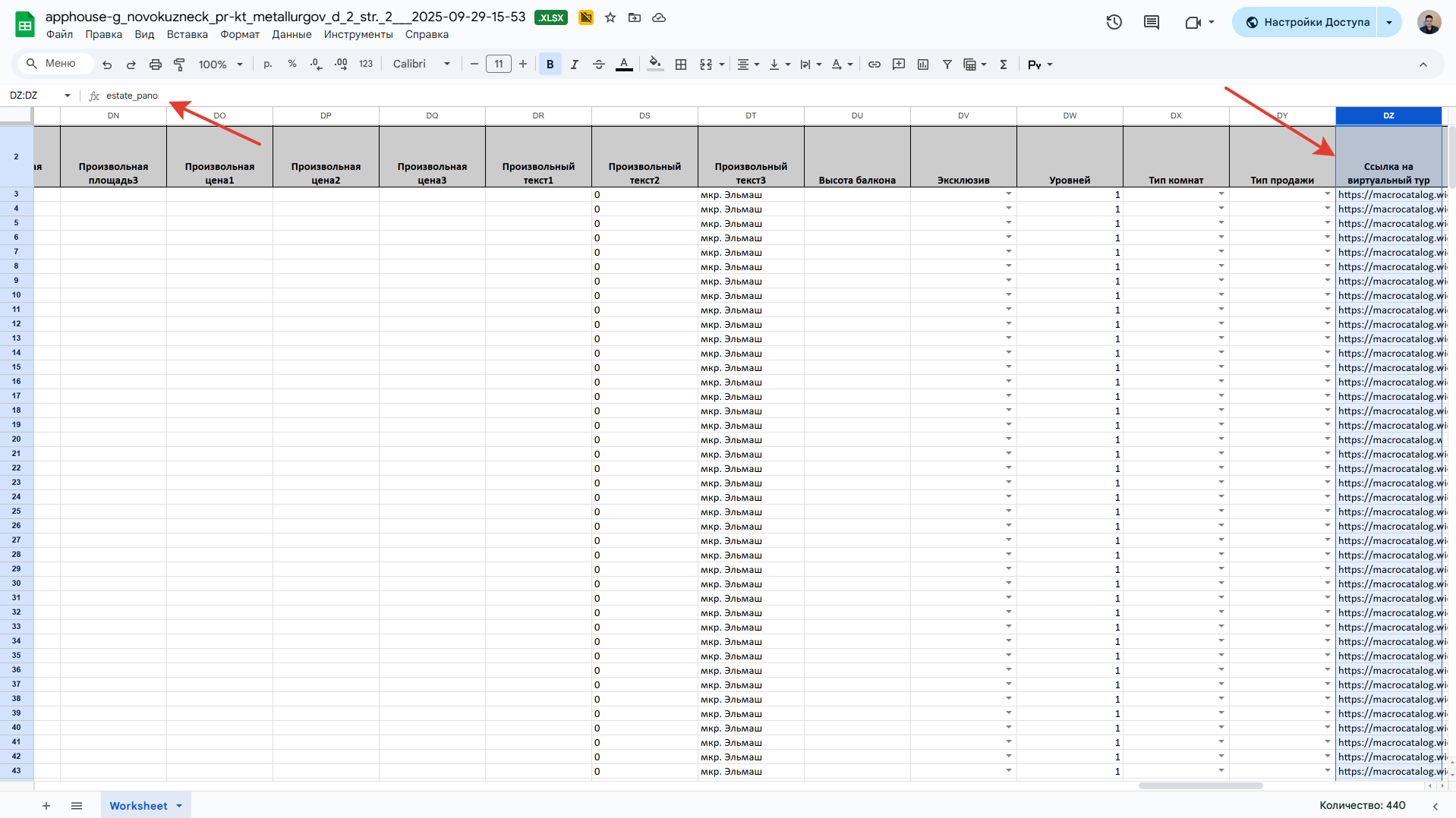Image resolution: width=1456 pixels, height=818 pixels.
Task: Open the comments panel icon
Action: pos(1152,22)
